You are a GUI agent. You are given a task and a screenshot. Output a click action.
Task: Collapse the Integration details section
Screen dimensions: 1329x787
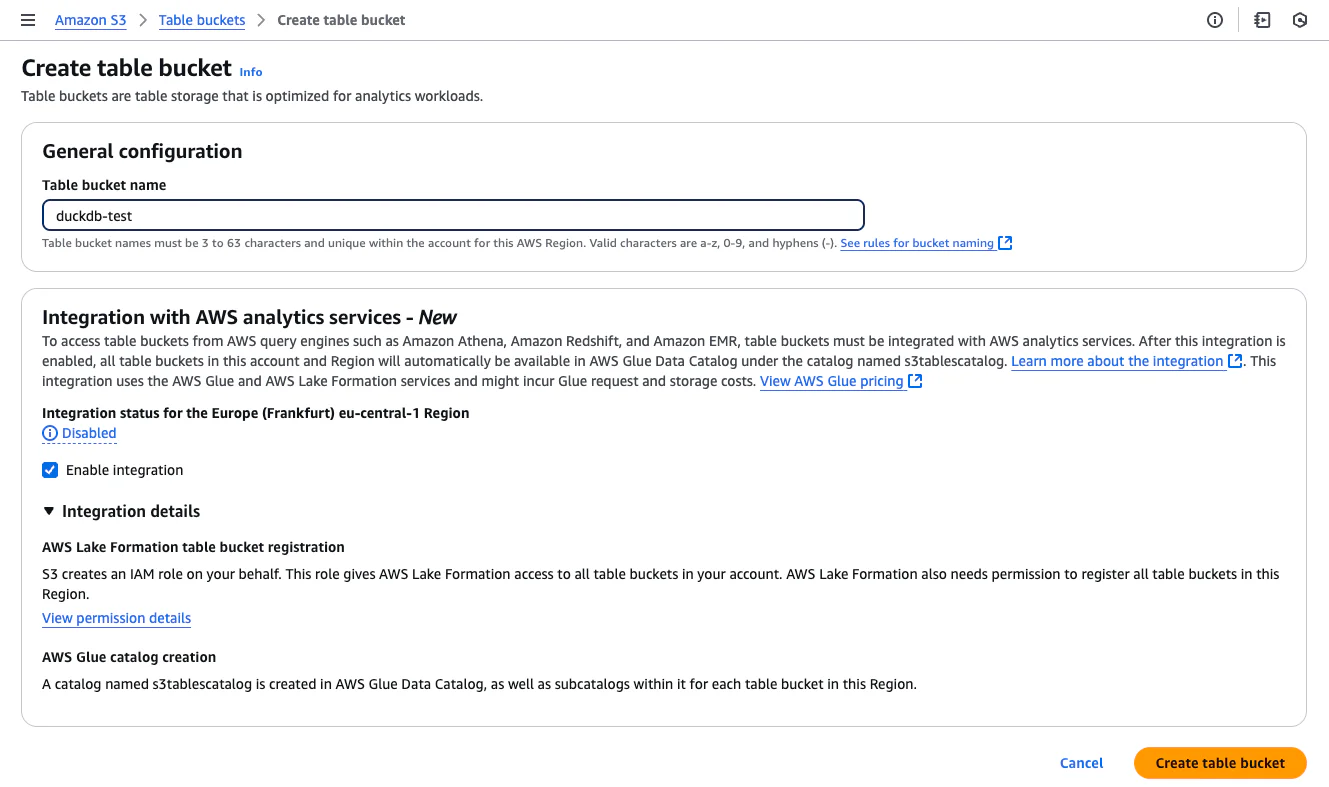pos(121,511)
